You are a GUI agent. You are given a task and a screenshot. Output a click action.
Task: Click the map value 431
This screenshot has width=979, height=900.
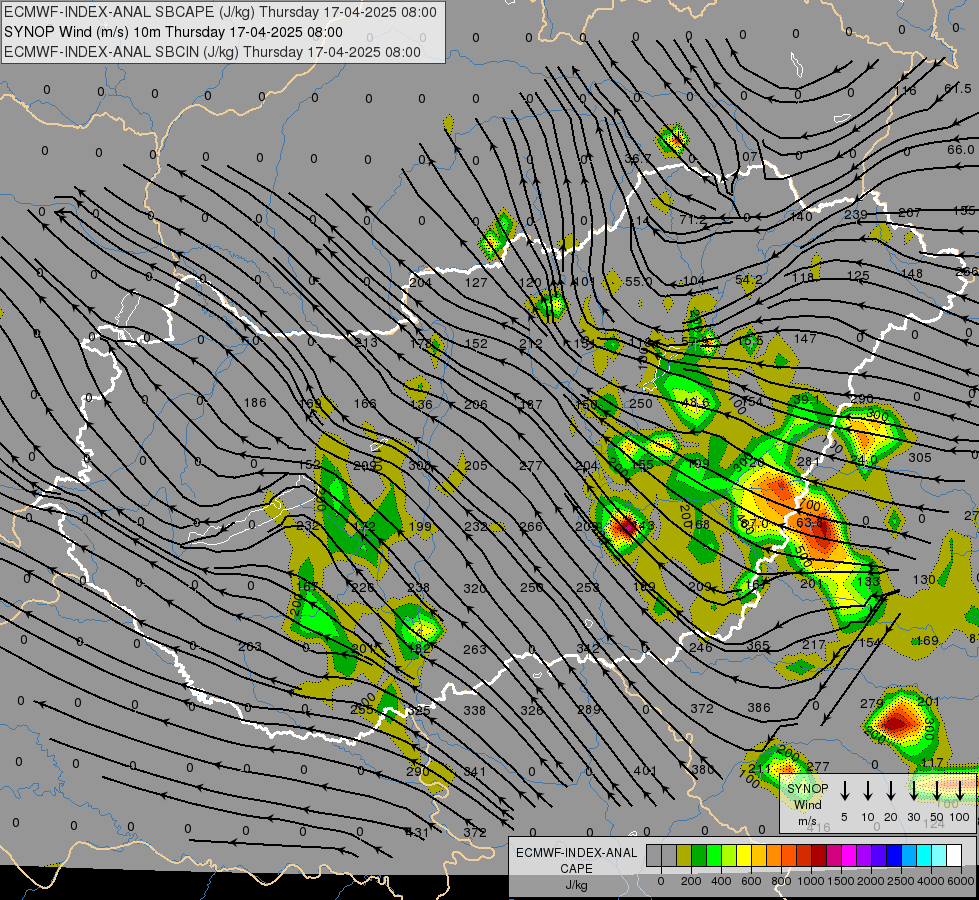(x=416, y=832)
